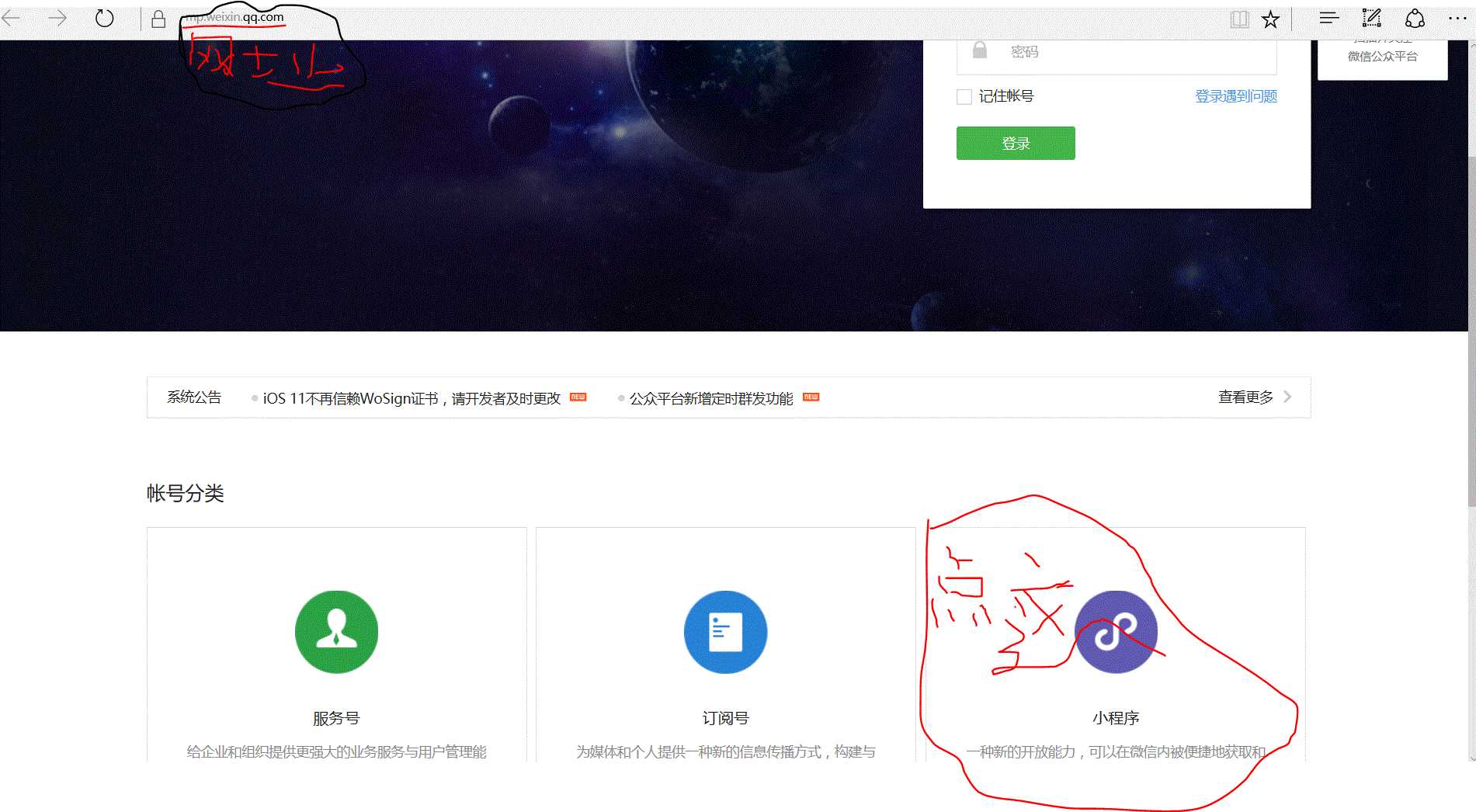Click the chevron next to 查看更多

[x=1287, y=397]
